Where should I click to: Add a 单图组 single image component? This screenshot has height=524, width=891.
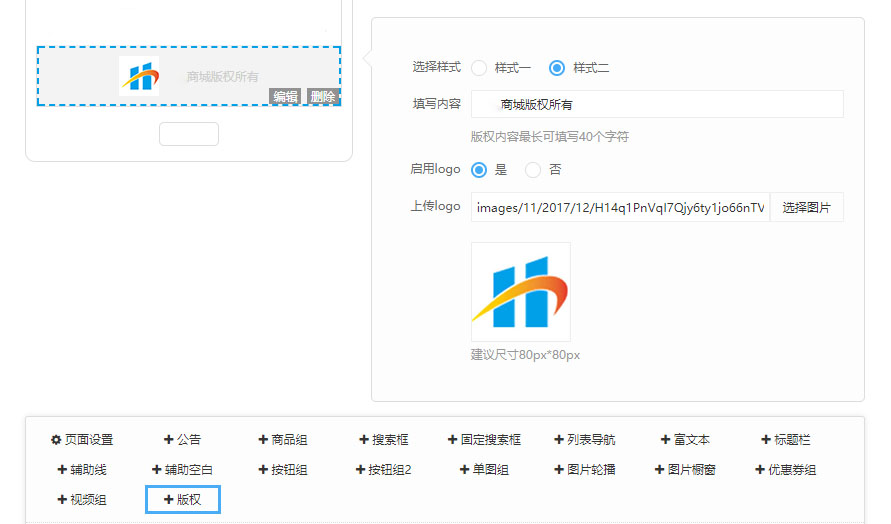pyautogui.click(x=484, y=469)
